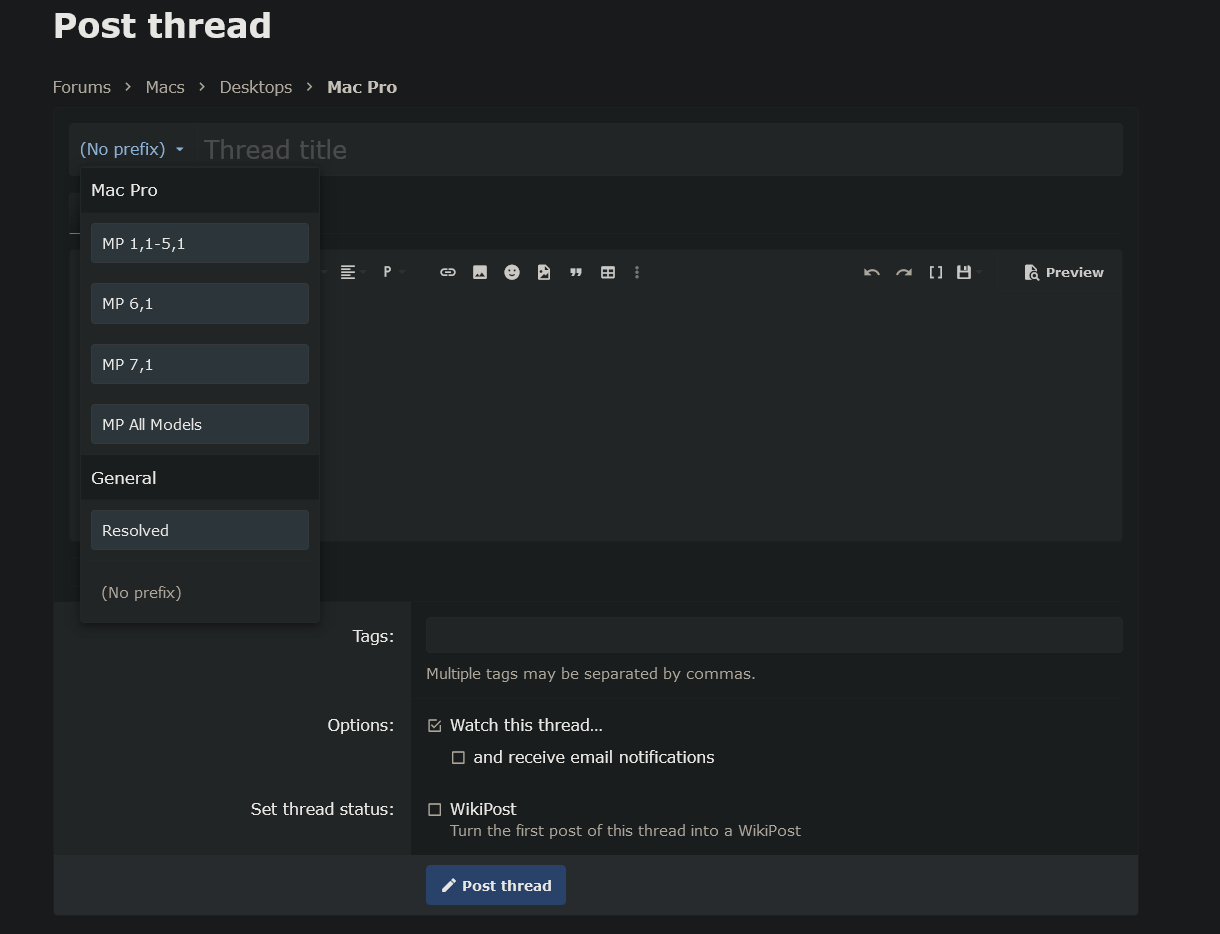1220x934 pixels.
Task: Click the media file insert icon
Action: click(544, 272)
